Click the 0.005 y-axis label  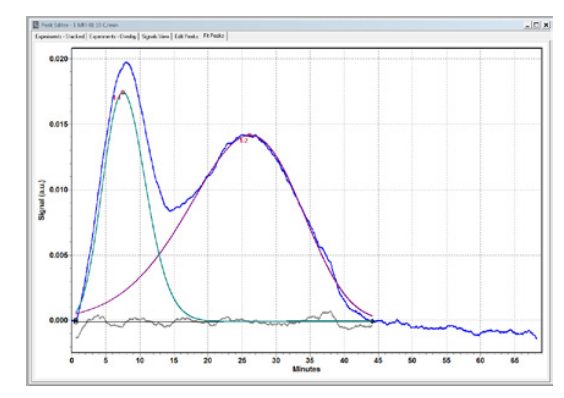click(x=58, y=255)
